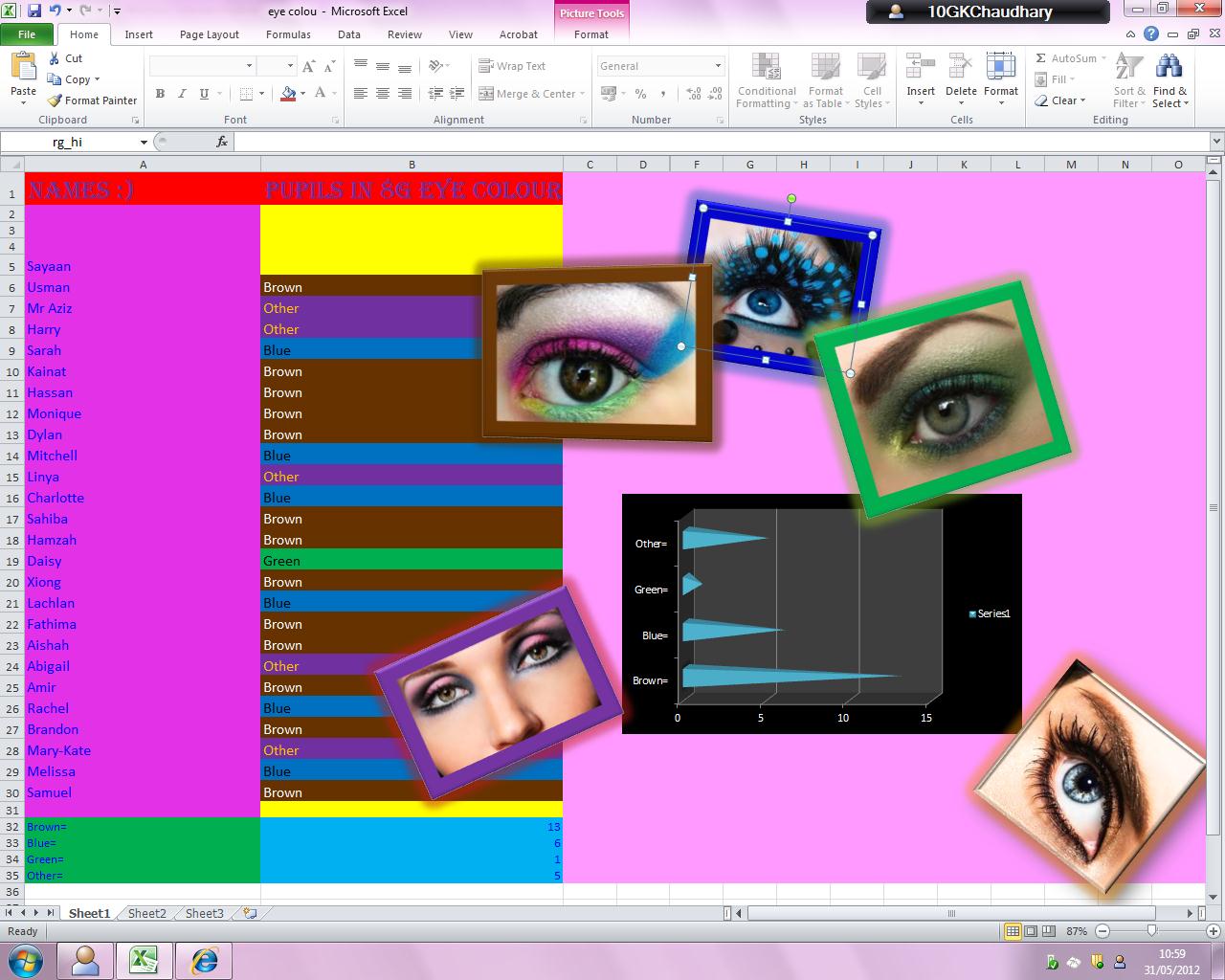Increase font size with the grow icon
The image size is (1225, 980).
(308, 66)
